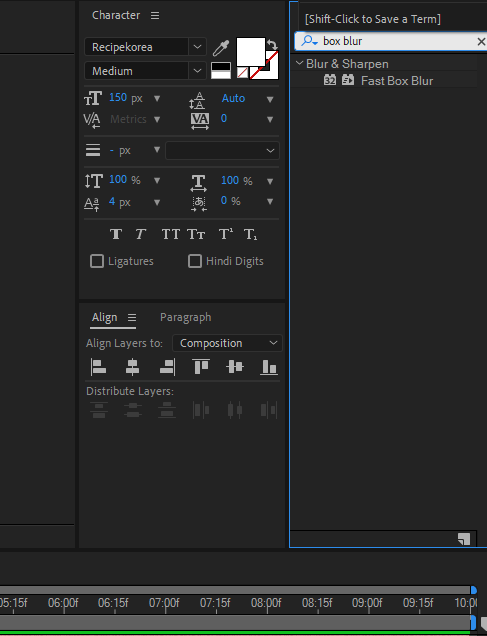This screenshot has width=487, height=636.
Task: Click the baseline shift icon
Action: pos(92,204)
